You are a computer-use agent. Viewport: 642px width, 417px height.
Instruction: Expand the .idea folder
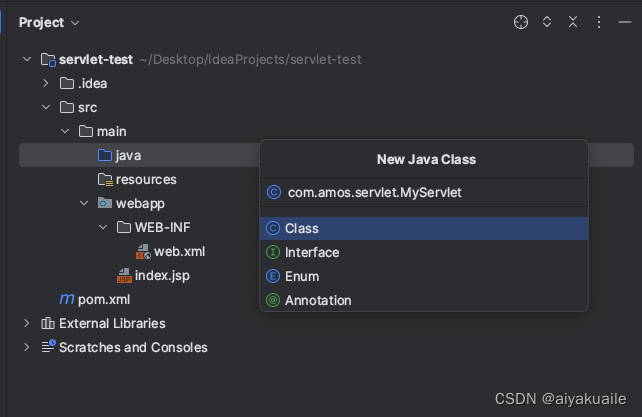(46, 83)
